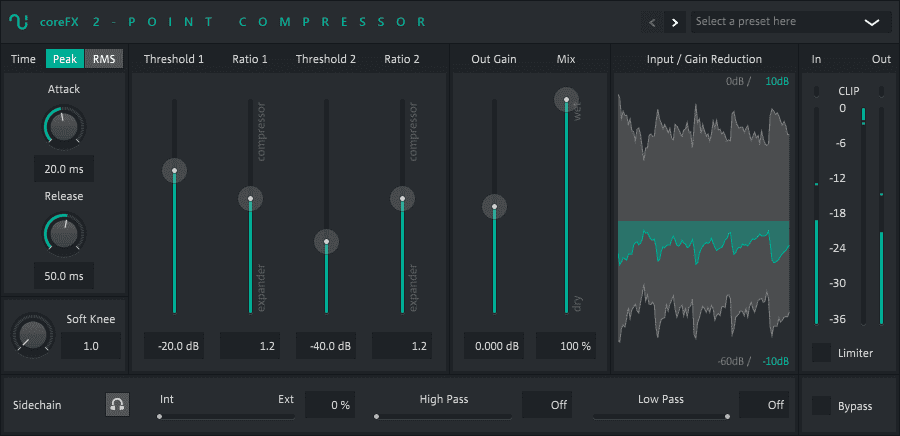Enable the Limiter checkbox

(x=821, y=352)
